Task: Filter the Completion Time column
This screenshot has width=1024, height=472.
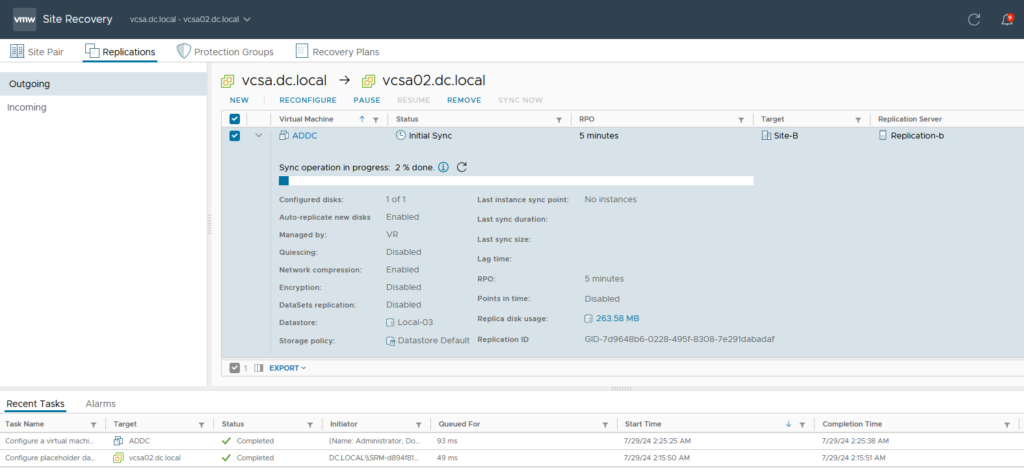Action: click(1007, 424)
